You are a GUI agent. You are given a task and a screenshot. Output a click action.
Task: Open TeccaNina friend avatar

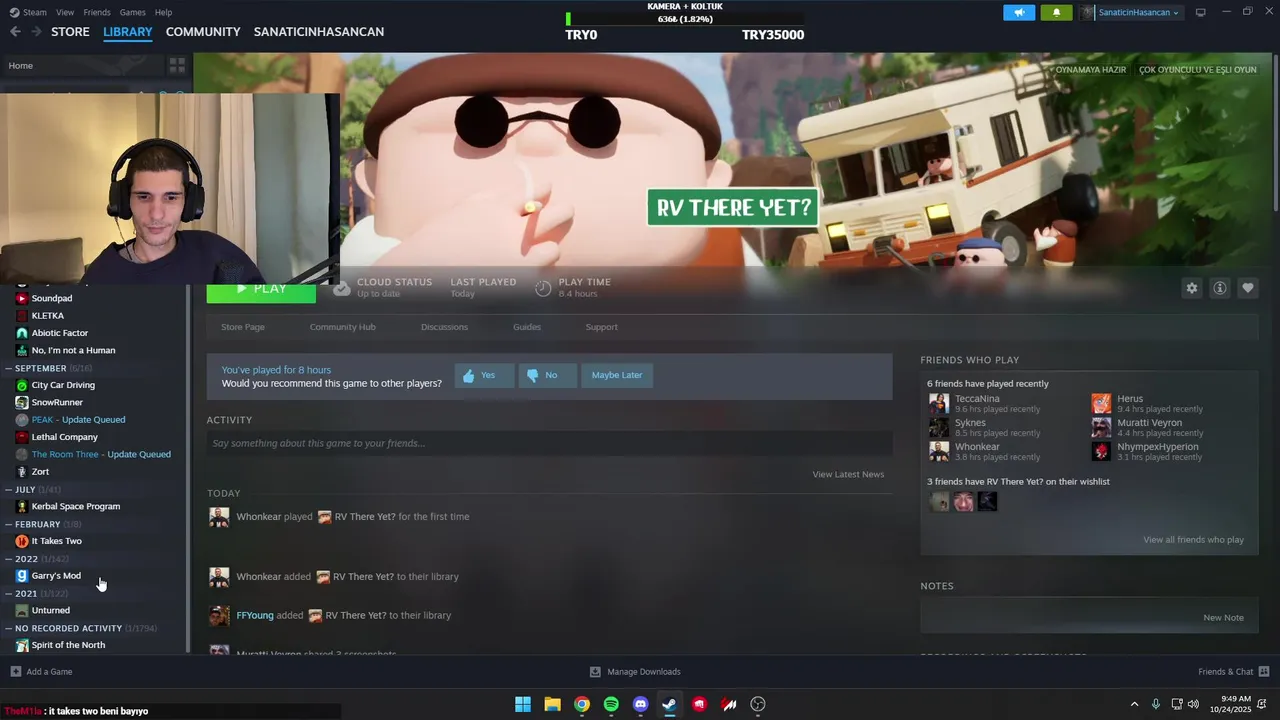click(x=938, y=403)
